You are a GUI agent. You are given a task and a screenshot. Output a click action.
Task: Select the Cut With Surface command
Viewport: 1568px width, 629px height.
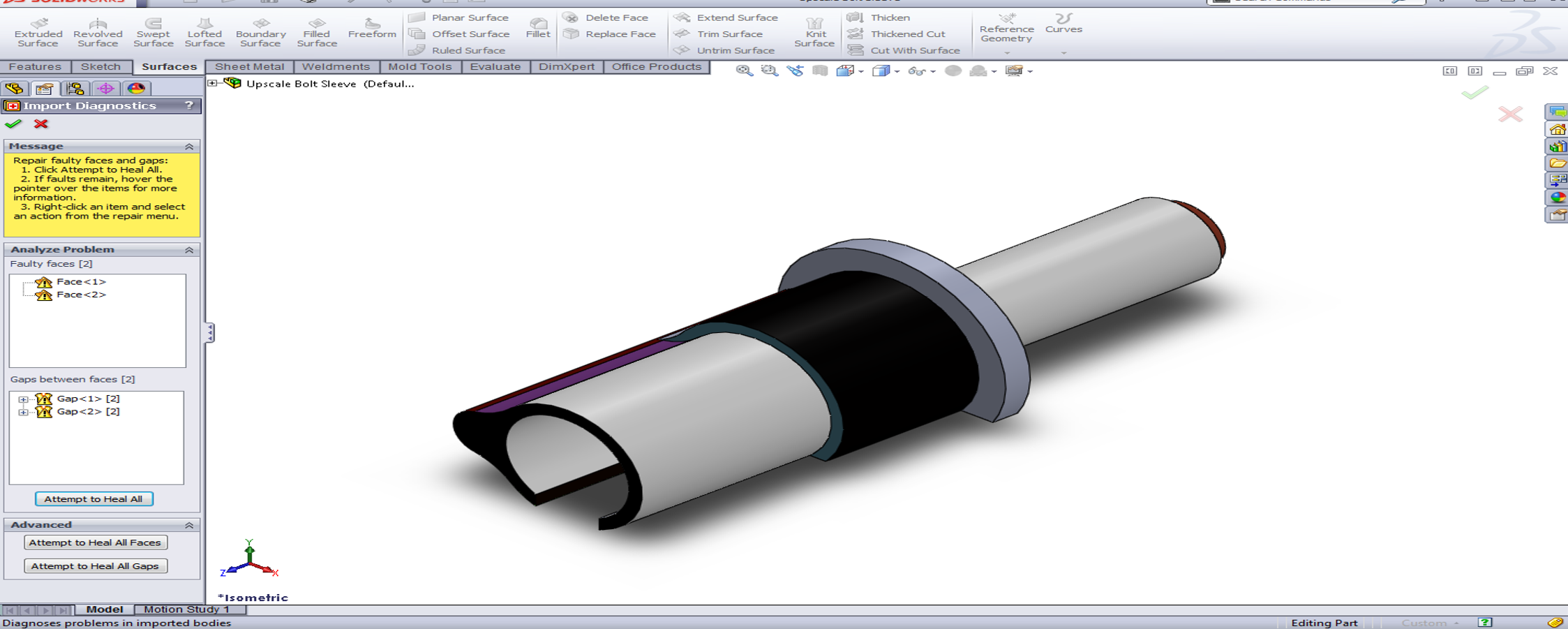pos(904,50)
